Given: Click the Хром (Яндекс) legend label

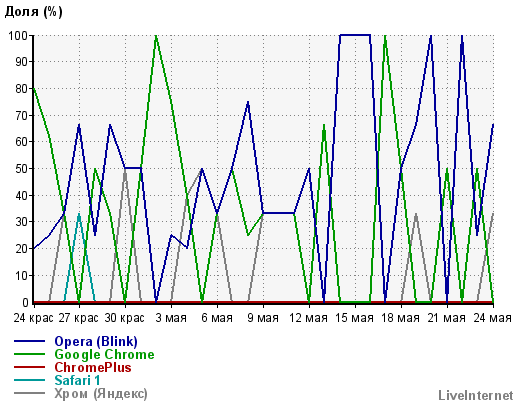Looking at the screenshot, I should [101, 394].
